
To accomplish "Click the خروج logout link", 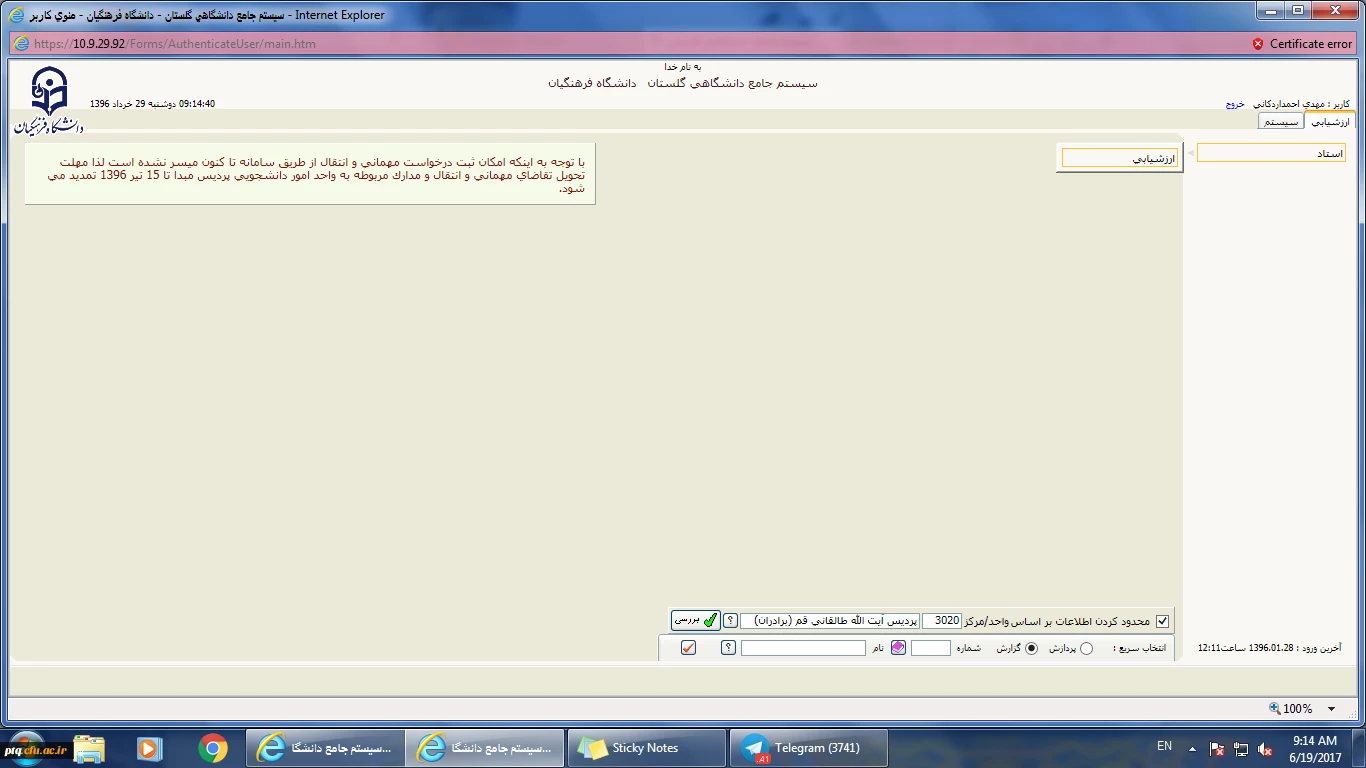I will click(x=1235, y=104).
